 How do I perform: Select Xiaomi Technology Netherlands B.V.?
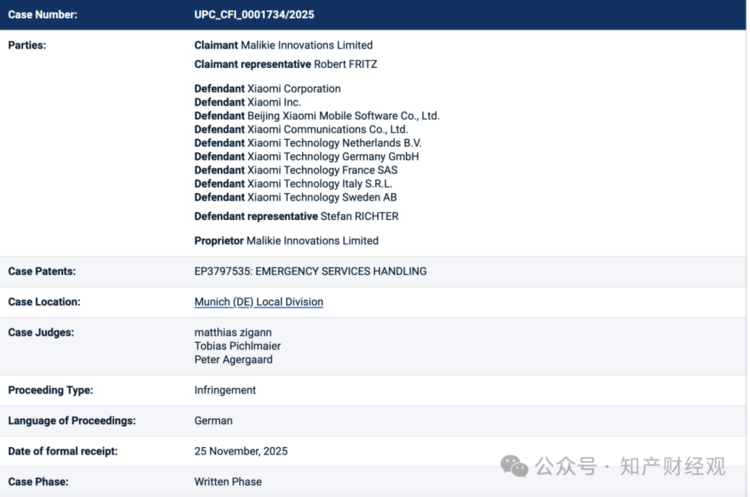click(335, 143)
